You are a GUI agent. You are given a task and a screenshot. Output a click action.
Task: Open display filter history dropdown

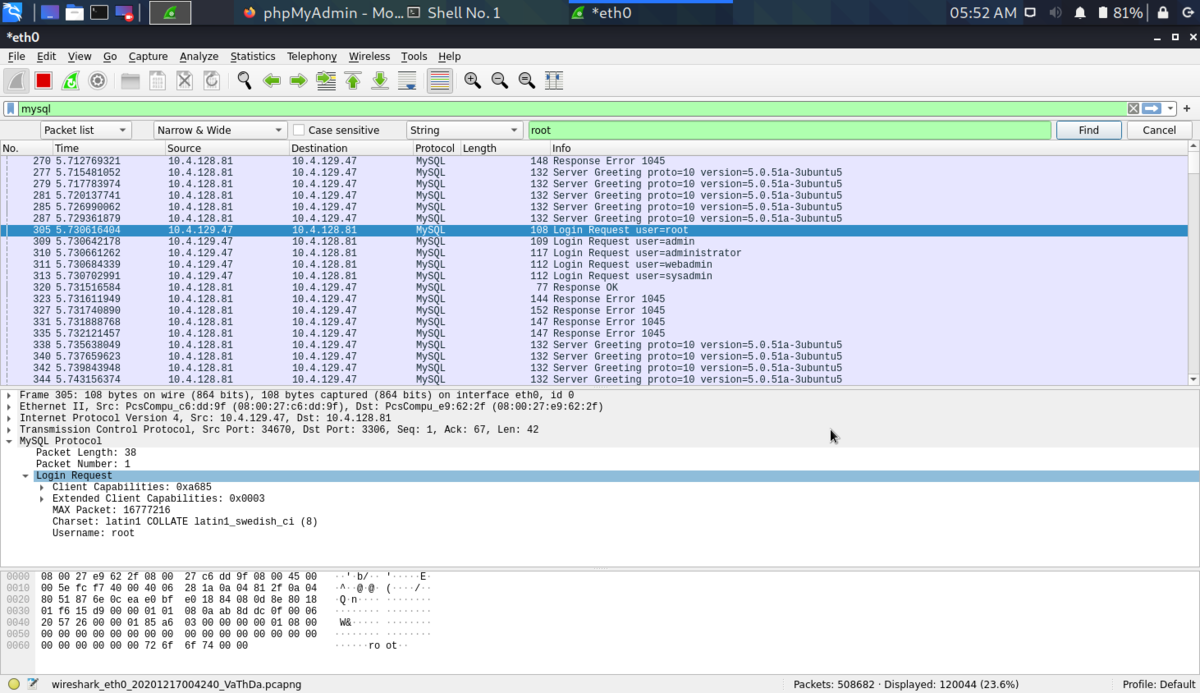tap(1170, 109)
